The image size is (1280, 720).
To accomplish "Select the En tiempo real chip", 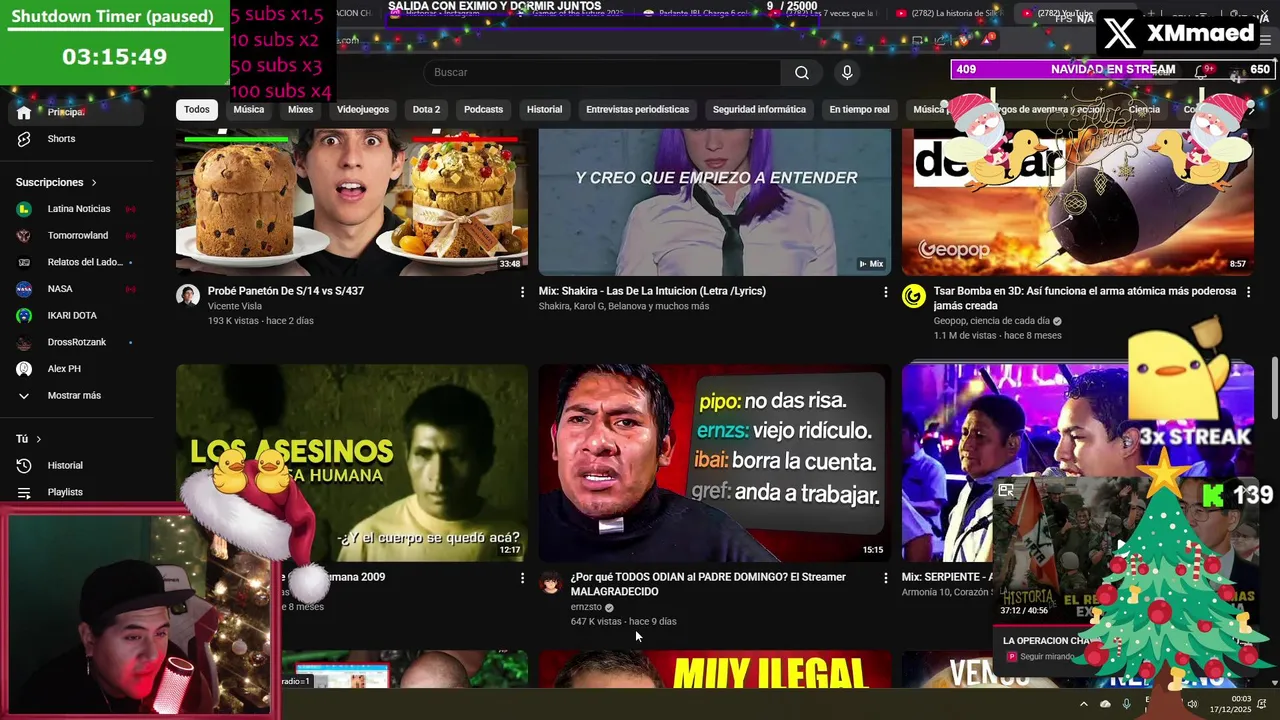I will tap(859, 110).
